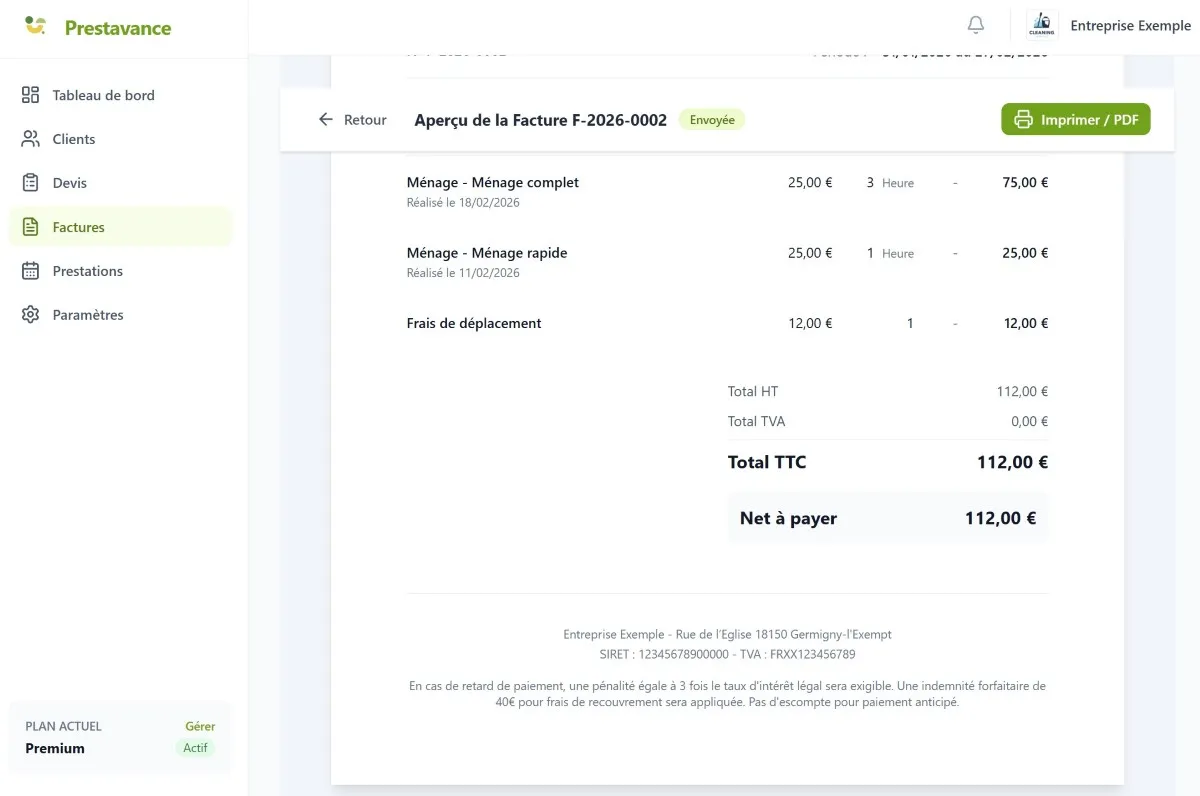Click the Paramètres gear icon
This screenshot has height=796, width=1200.
(31, 315)
